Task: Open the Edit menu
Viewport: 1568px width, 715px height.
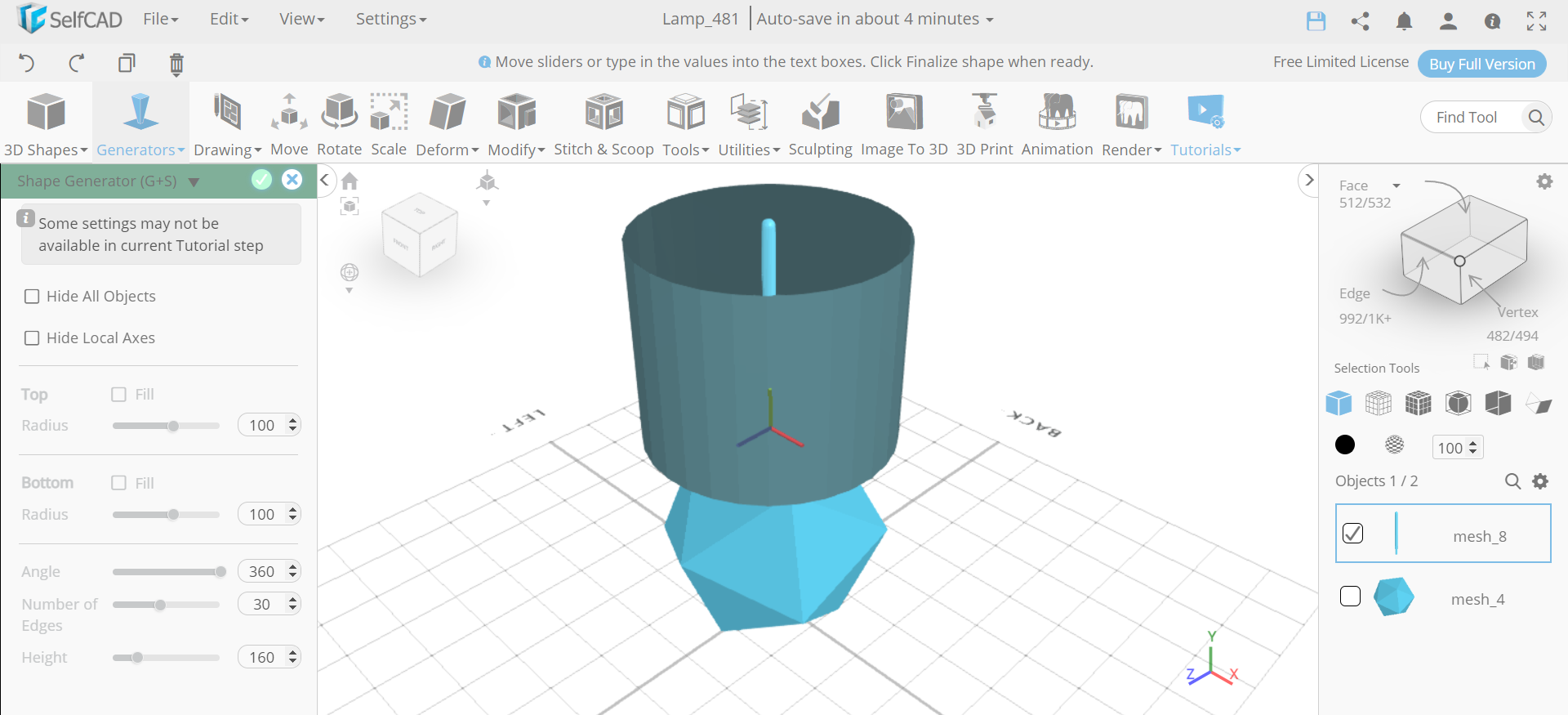Action: pos(229,19)
